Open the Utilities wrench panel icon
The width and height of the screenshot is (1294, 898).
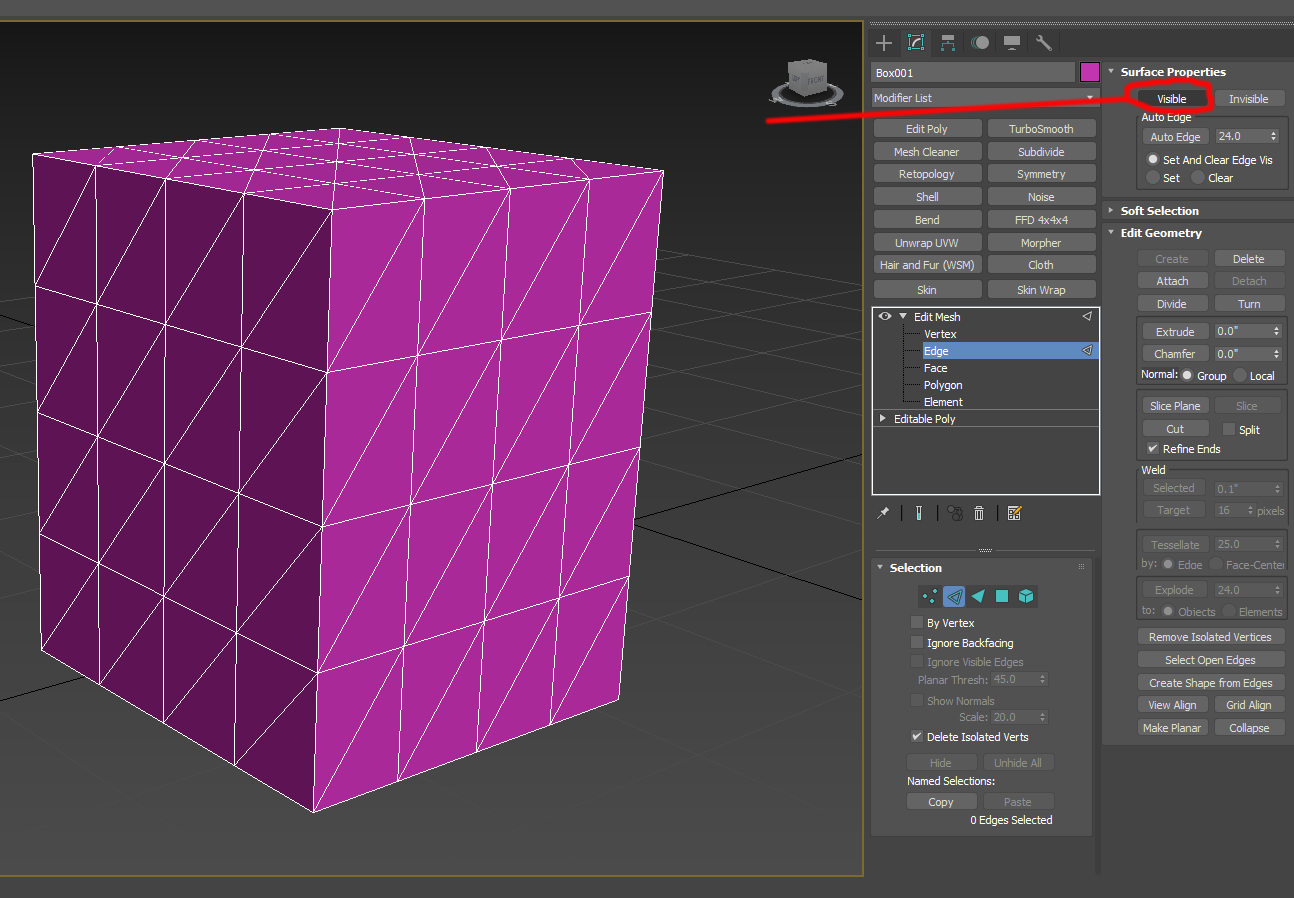pyautogui.click(x=1042, y=42)
